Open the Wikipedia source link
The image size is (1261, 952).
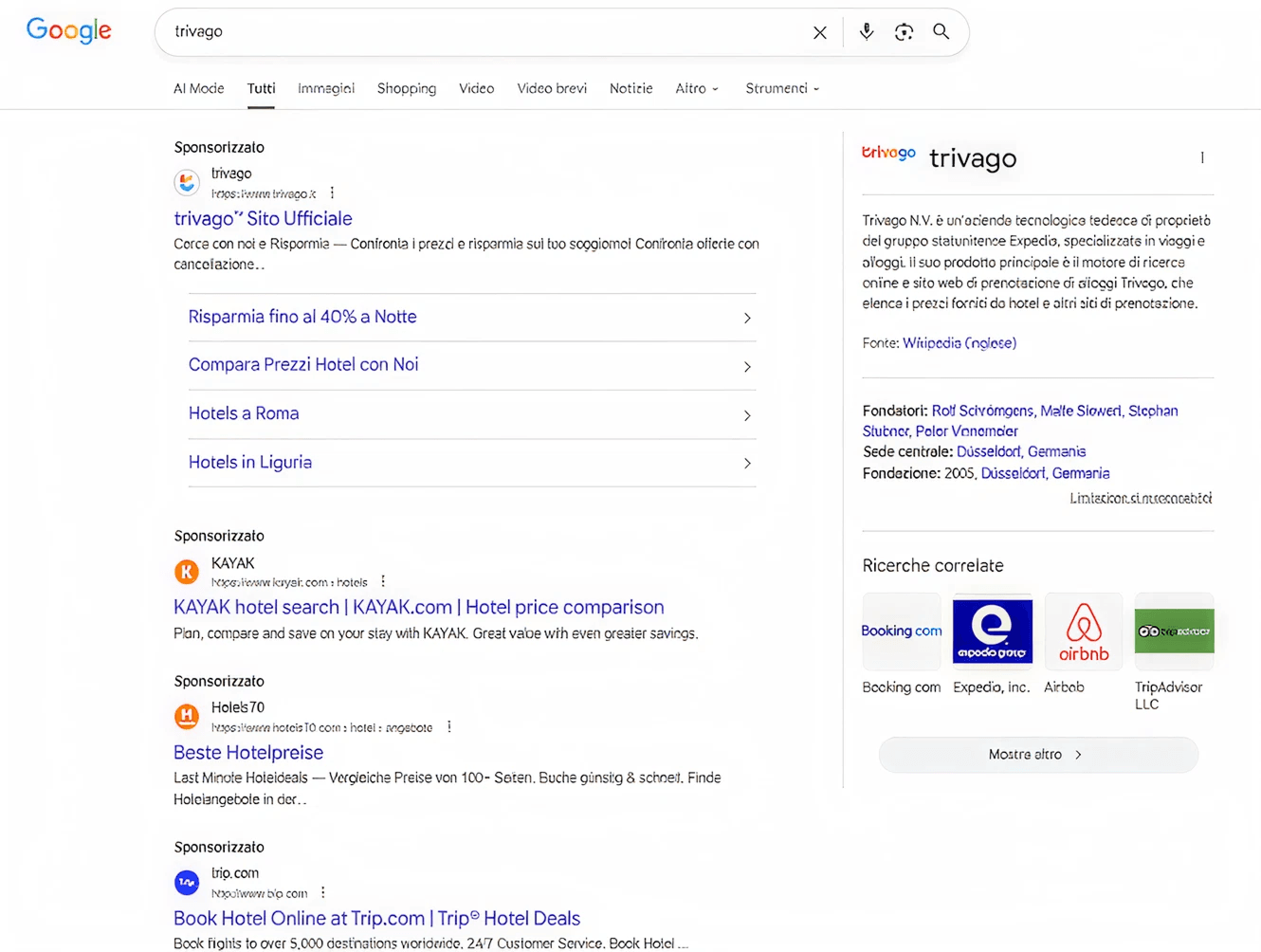[959, 343]
